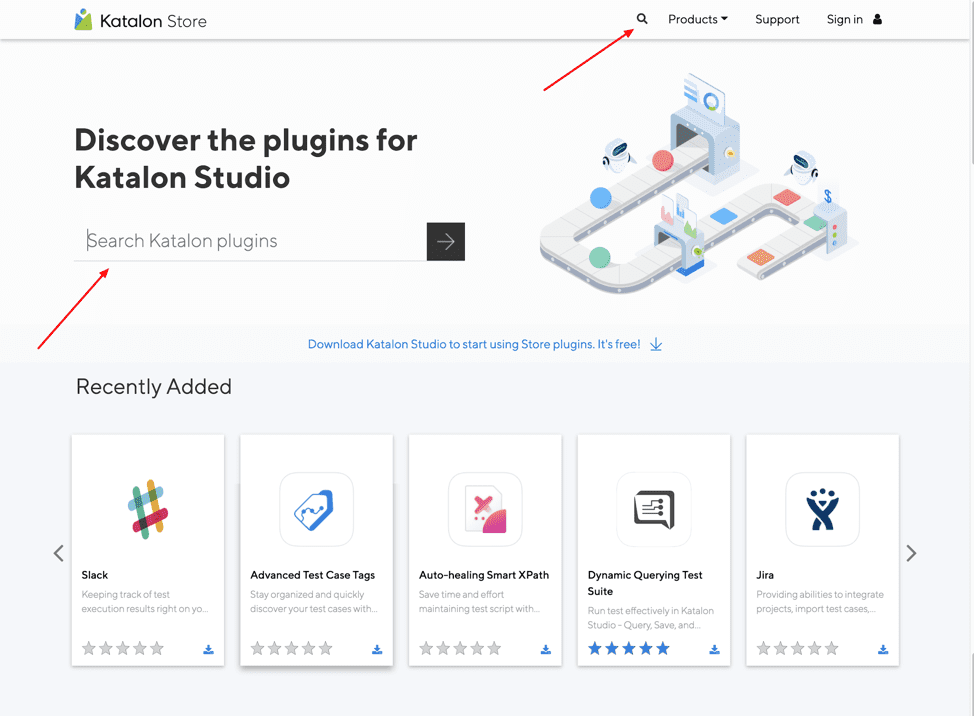
Task: Open the Auto-healing Smart XPath icon
Action: pos(485,509)
